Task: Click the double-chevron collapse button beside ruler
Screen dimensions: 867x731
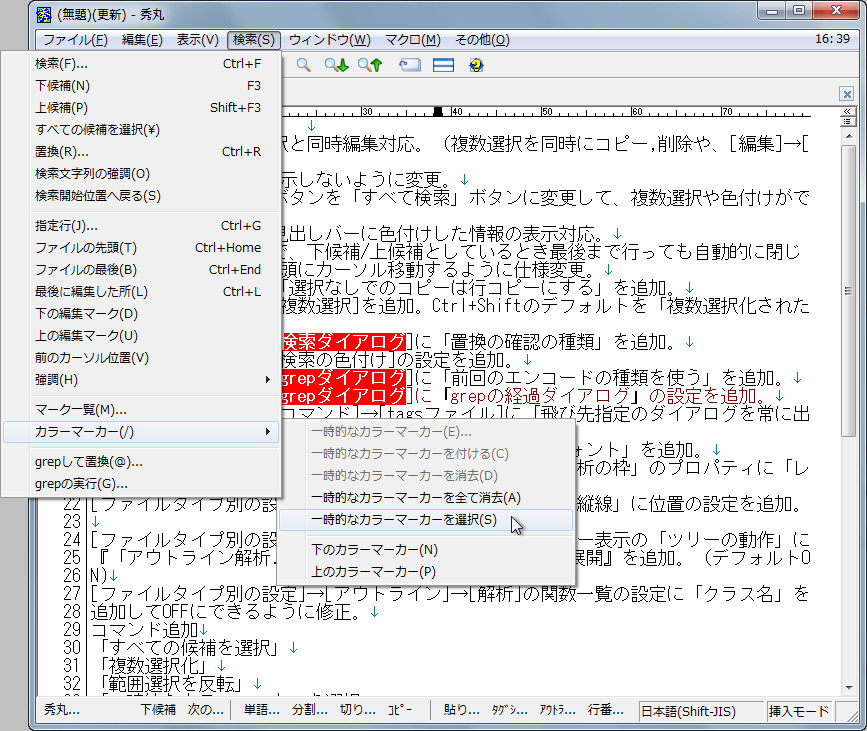Action: (847, 112)
